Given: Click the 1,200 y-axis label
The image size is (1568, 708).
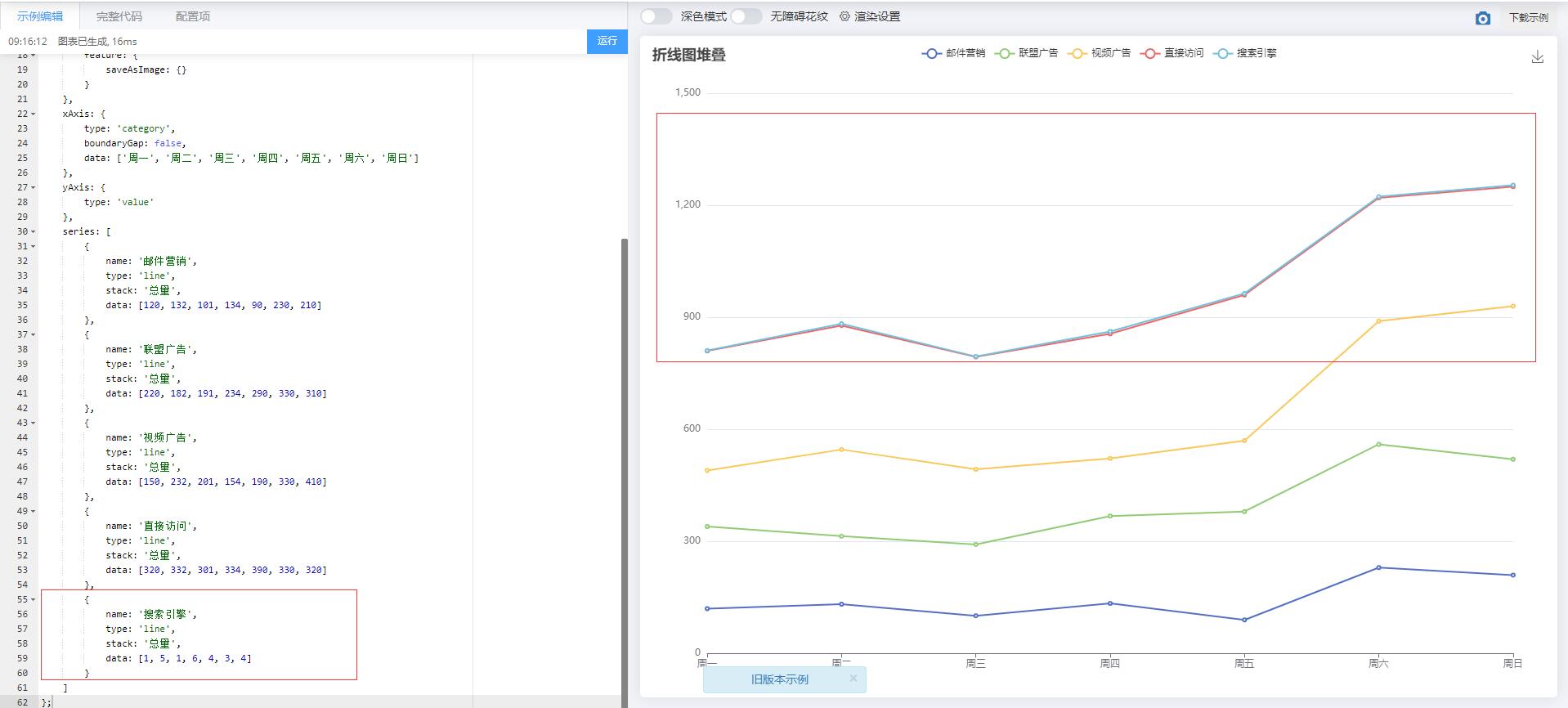Looking at the screenshot, I should 688,204.
